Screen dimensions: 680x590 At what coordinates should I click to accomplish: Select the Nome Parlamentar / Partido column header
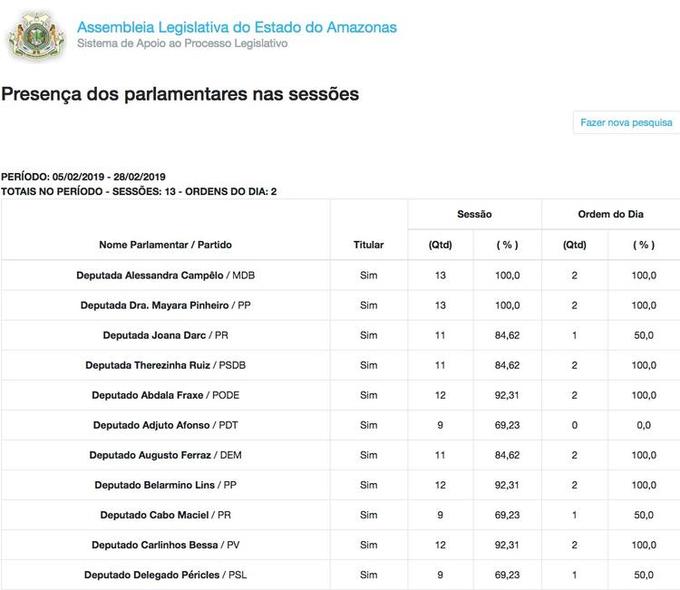coord(165,245)
